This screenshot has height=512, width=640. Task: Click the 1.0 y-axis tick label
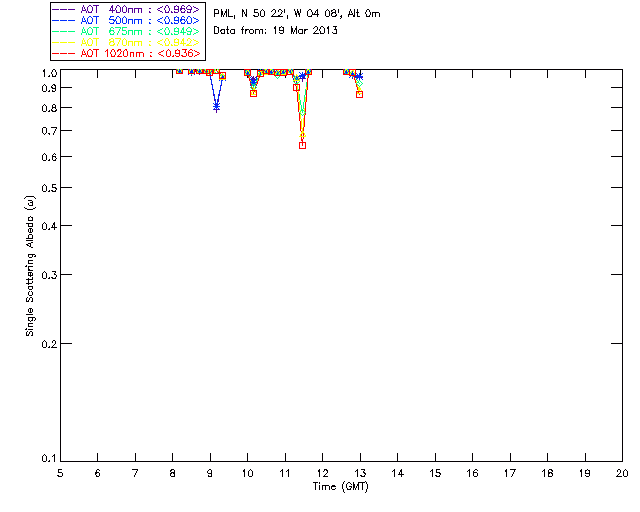point(49,73)
